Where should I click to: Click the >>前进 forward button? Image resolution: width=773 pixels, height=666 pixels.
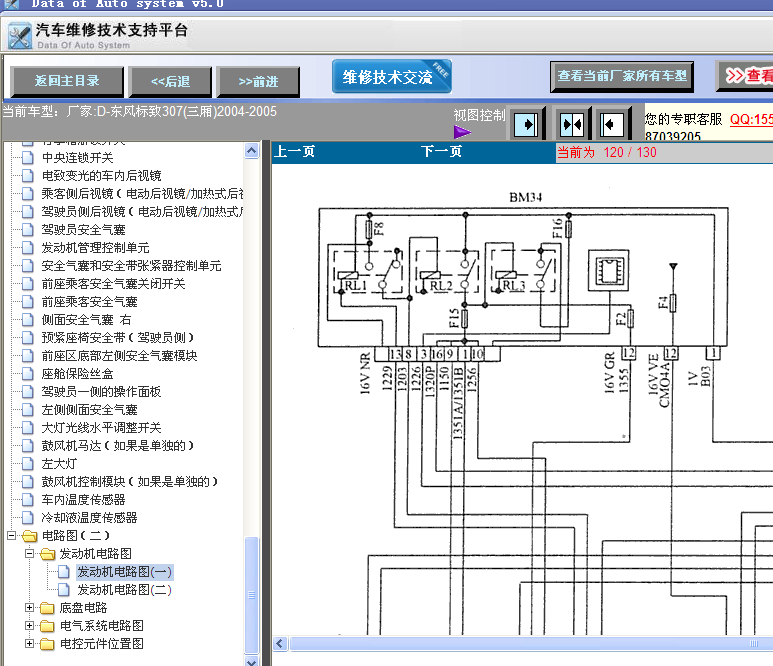[x=258, y=81]
